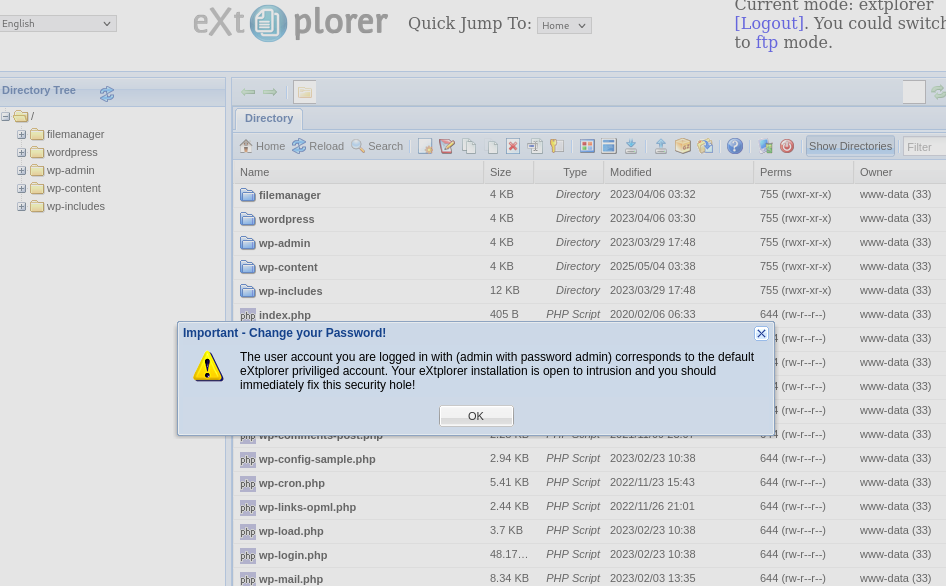Click the Upload arrow icon

[661, 147]
